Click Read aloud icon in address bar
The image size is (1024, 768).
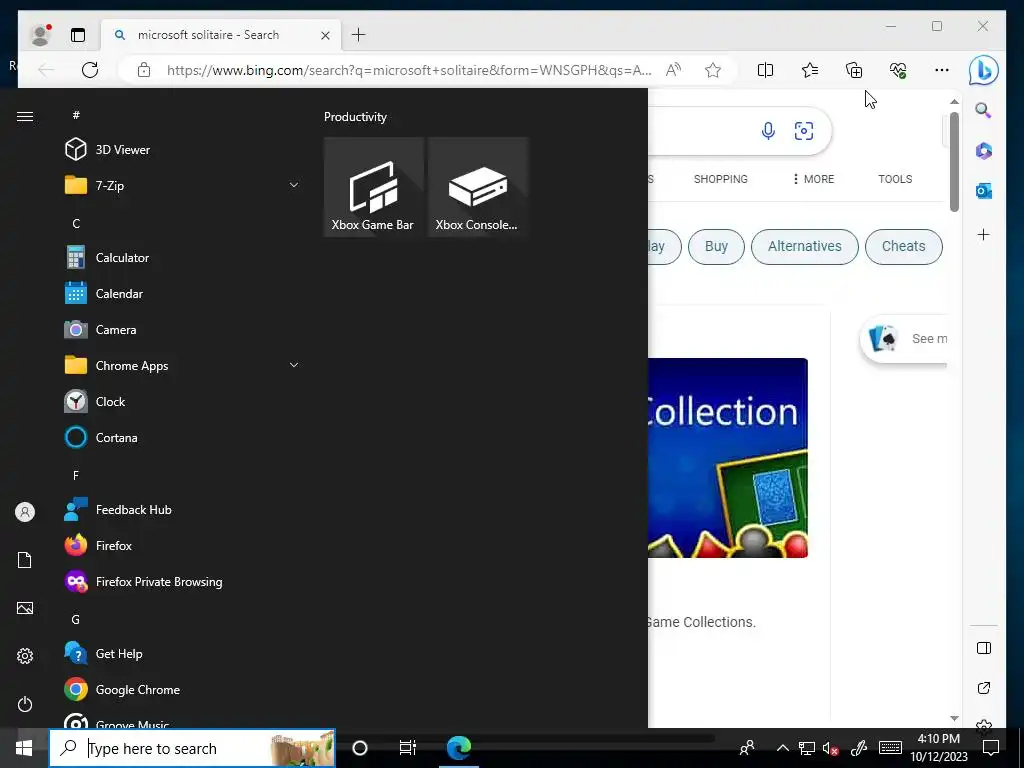(x=673, y=70)
